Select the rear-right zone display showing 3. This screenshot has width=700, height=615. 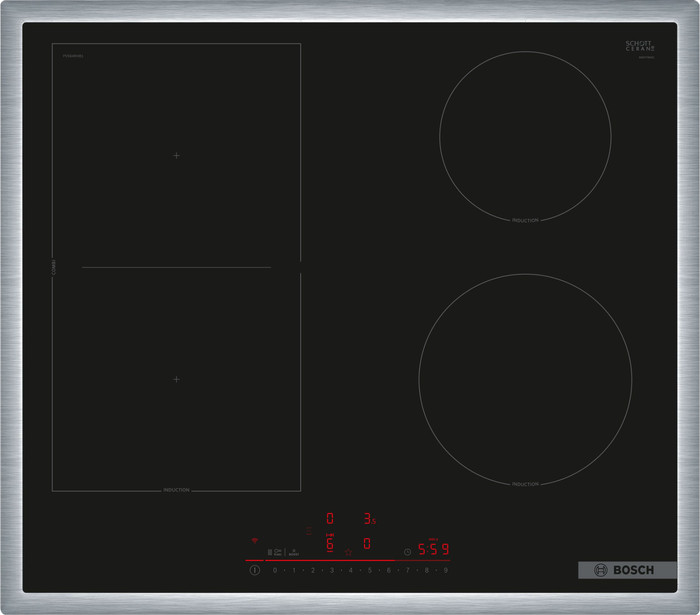tap(370, 518)
